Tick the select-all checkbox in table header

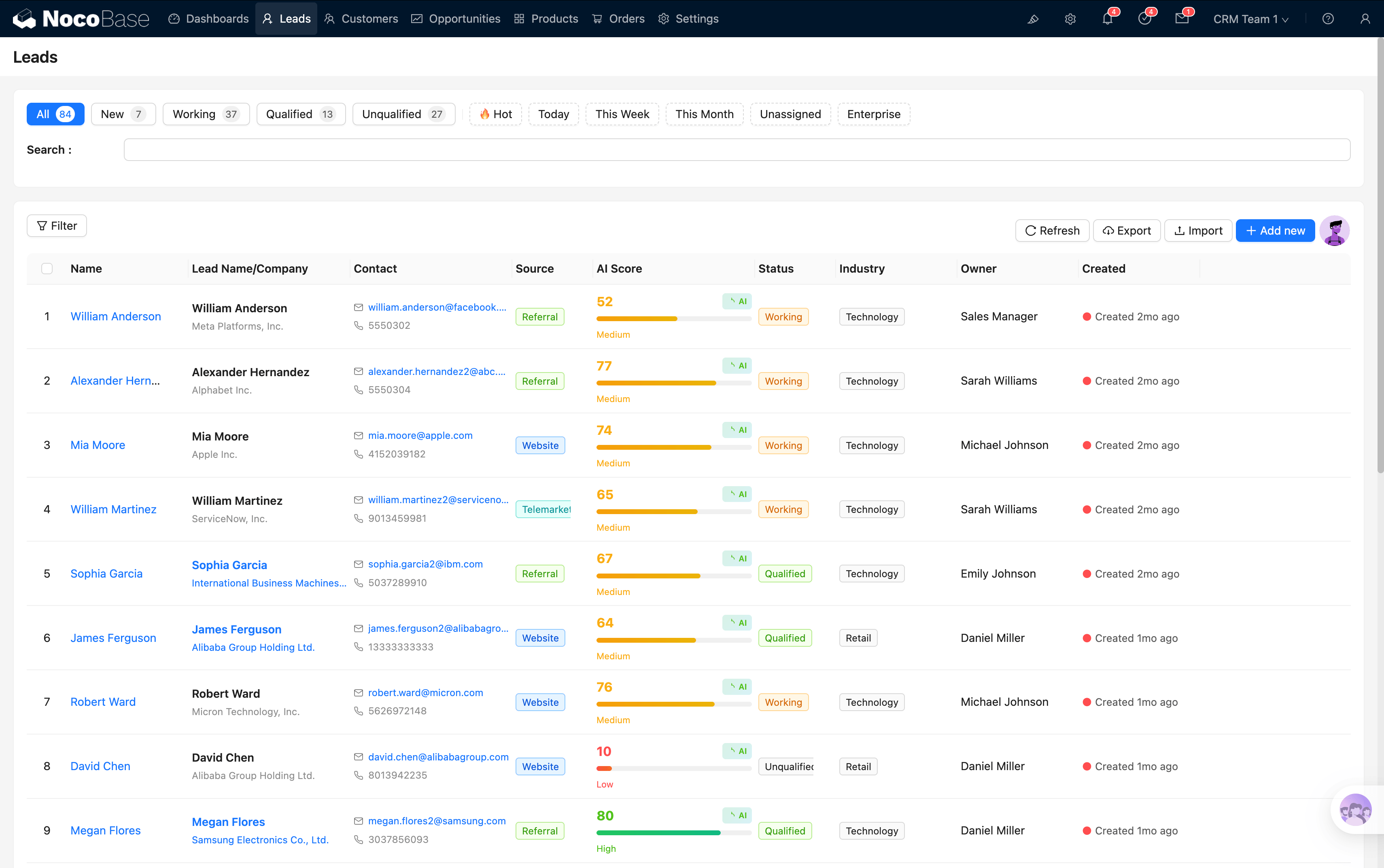[x=47, y=269]
